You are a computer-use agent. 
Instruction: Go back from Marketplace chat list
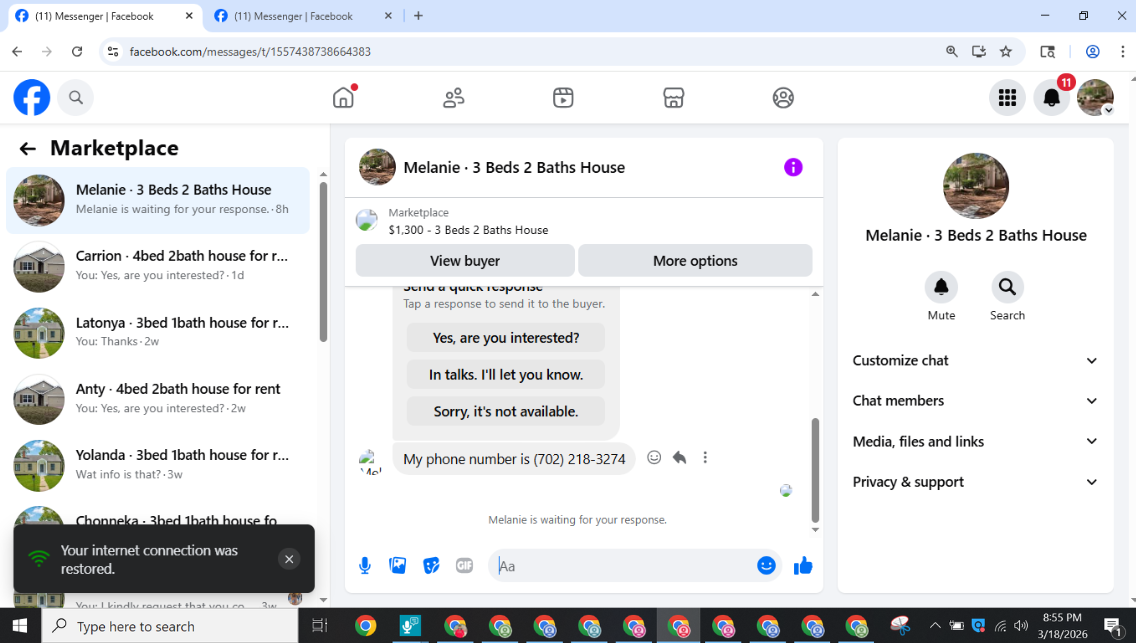click(28, 148)
